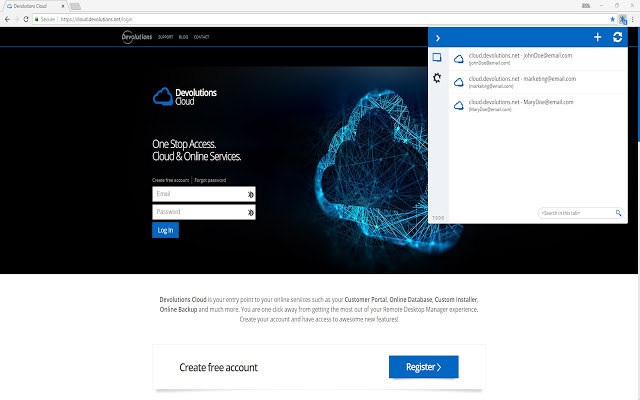The width and height of the screenshot is (640, 400).
Task: Select the MaryDoe@email.com credential entry
Action: pos(538,105)
